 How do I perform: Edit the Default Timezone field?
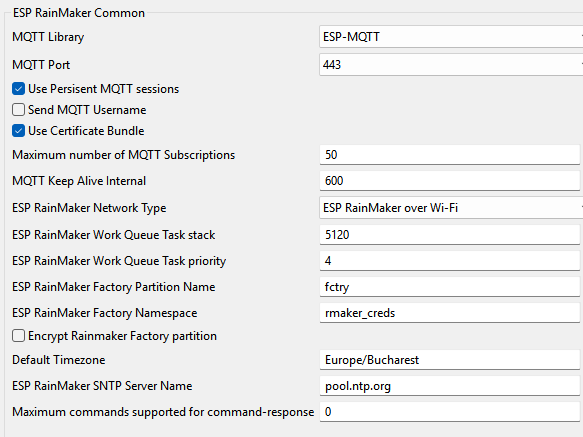450,360
